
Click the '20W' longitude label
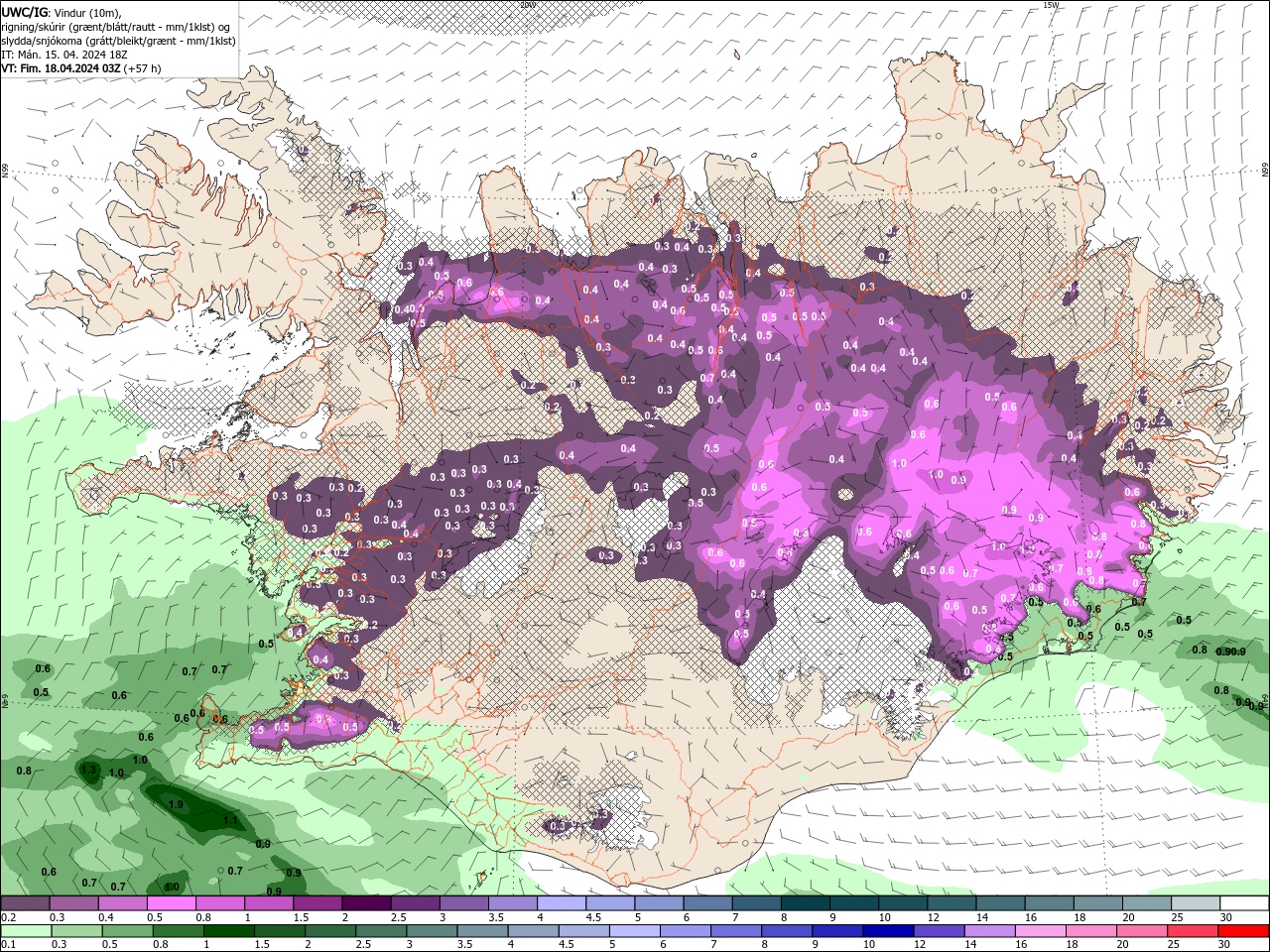527,5
